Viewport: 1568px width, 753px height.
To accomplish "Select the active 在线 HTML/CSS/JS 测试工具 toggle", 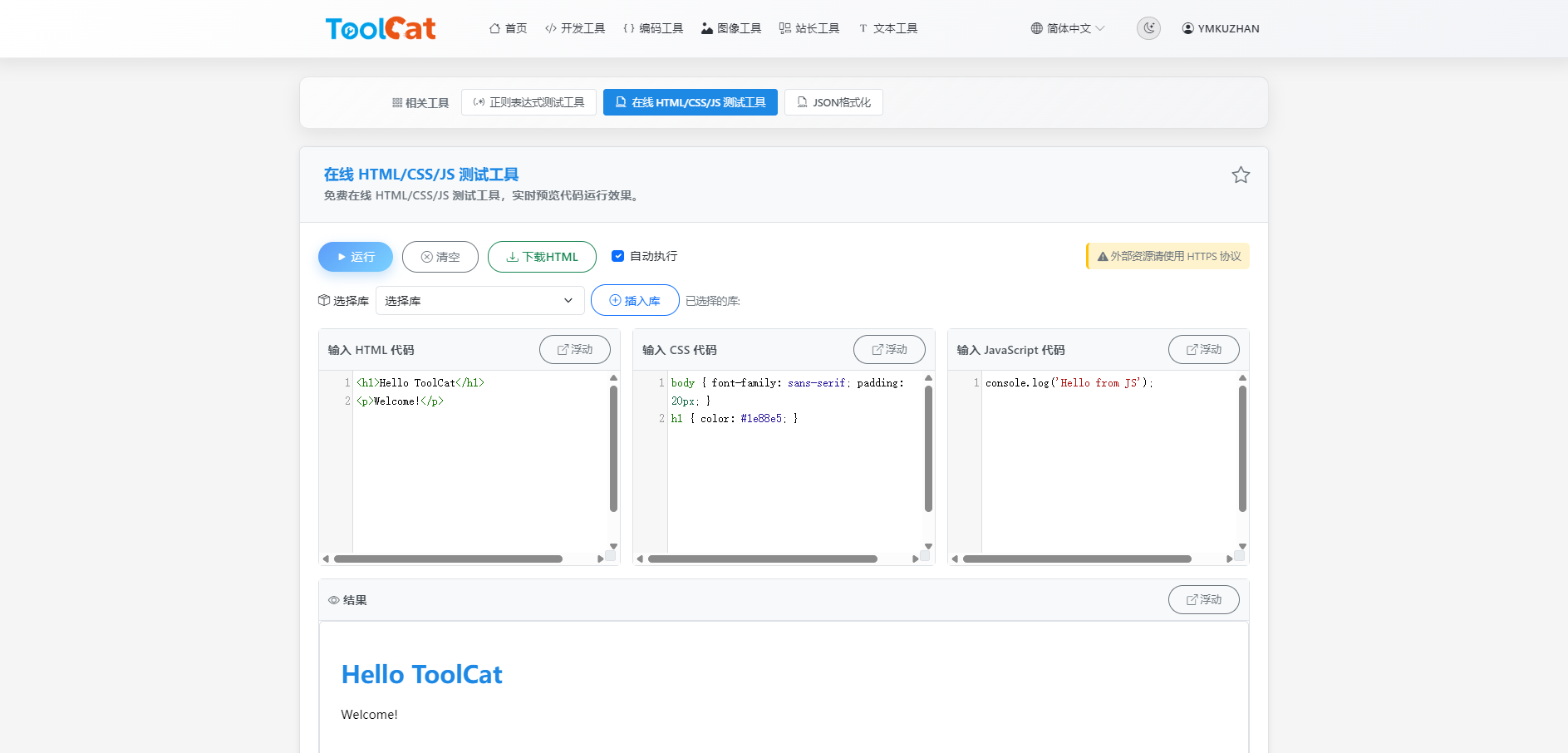I will coord(690,101).
